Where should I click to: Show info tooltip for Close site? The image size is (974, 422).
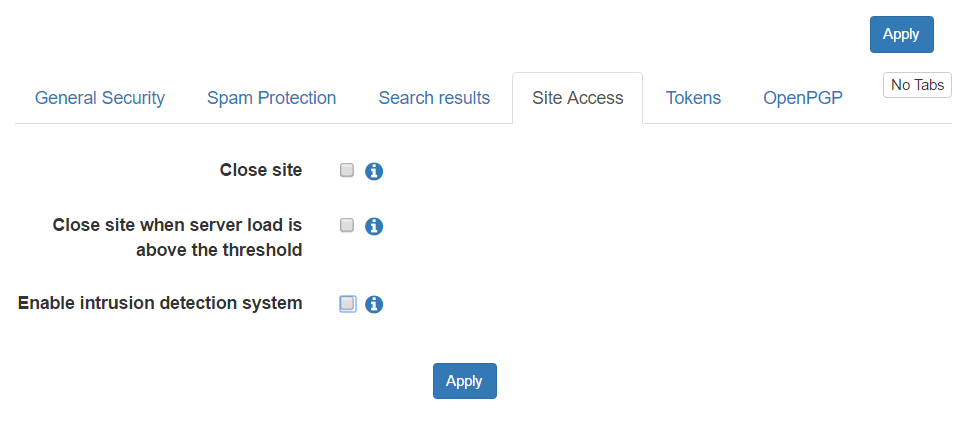[x=373, y=172]
